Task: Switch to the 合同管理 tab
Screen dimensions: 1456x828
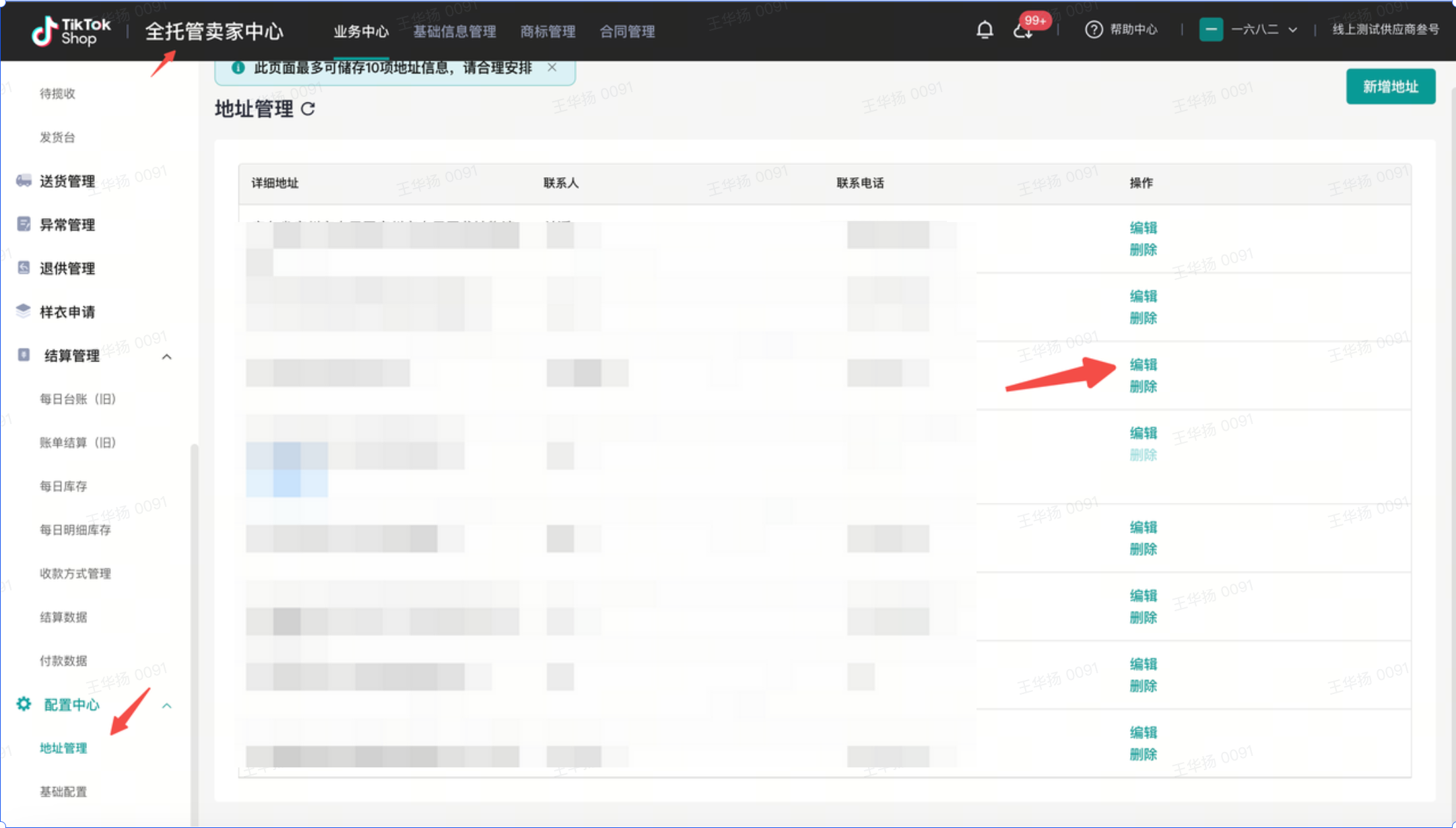Action: [627, 32]
